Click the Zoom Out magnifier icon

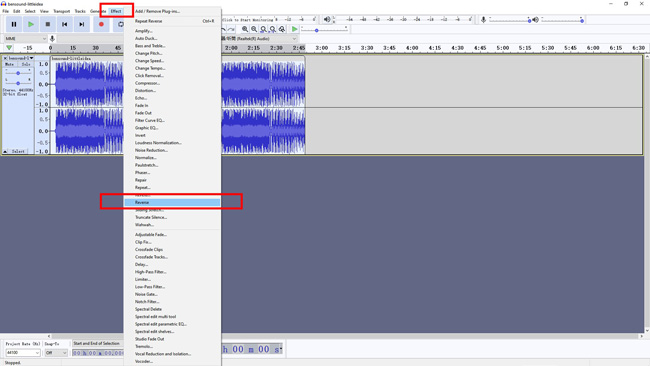pos(254,29)
